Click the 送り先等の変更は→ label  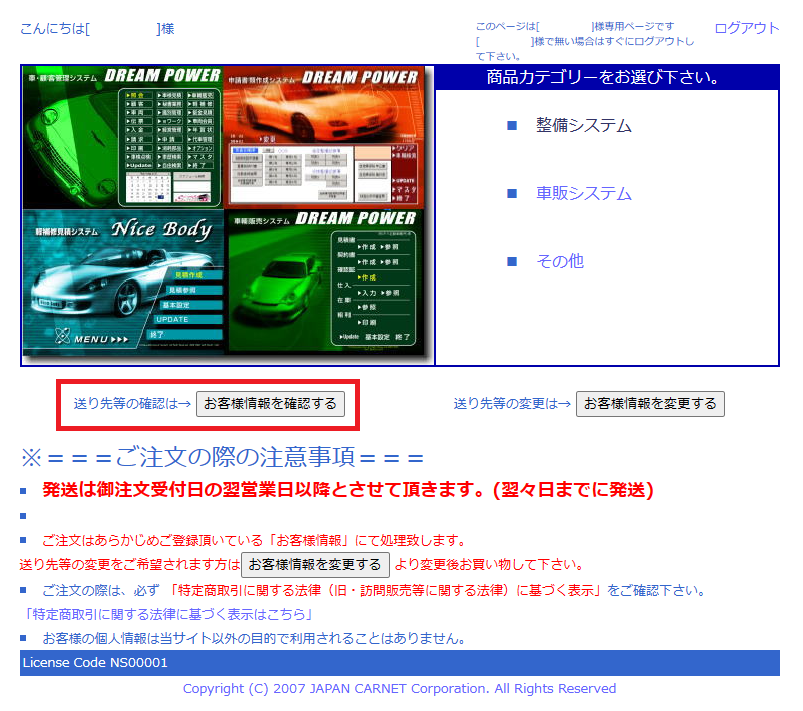tap(512, 404)
